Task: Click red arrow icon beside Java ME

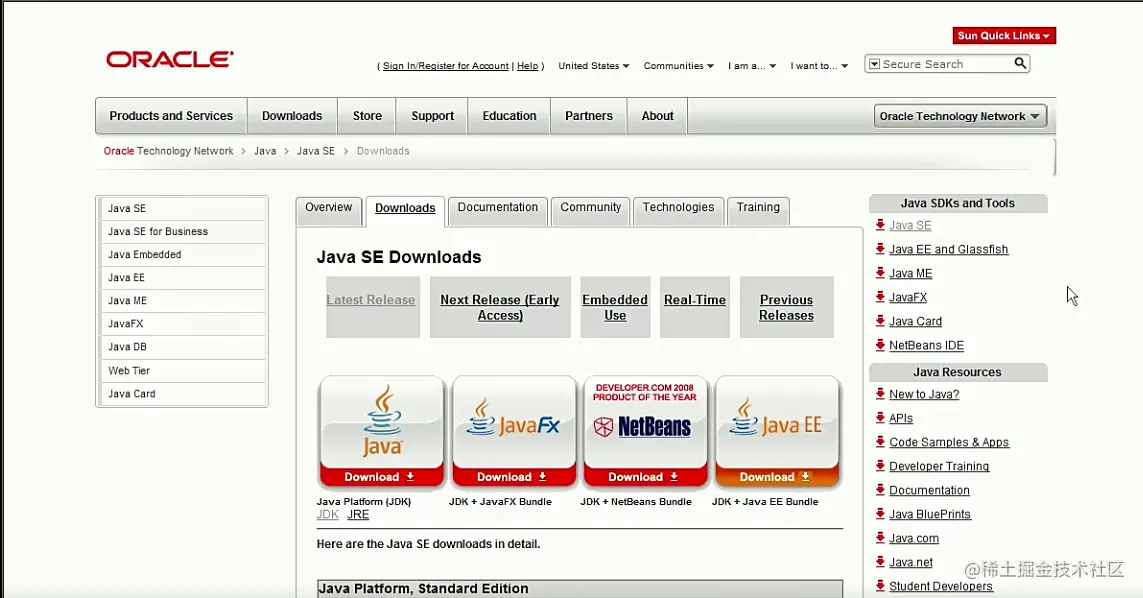Action: click(880, 273)
